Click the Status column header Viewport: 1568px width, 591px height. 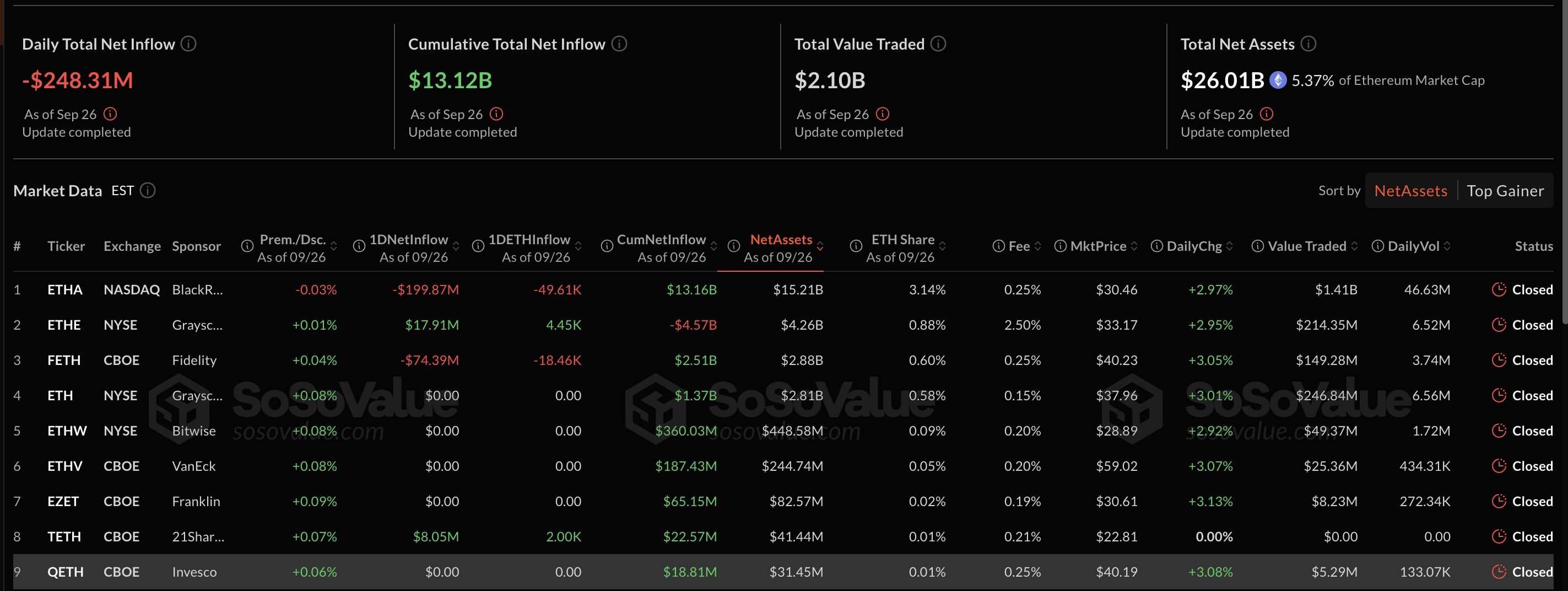click(x=1533, y=246)
